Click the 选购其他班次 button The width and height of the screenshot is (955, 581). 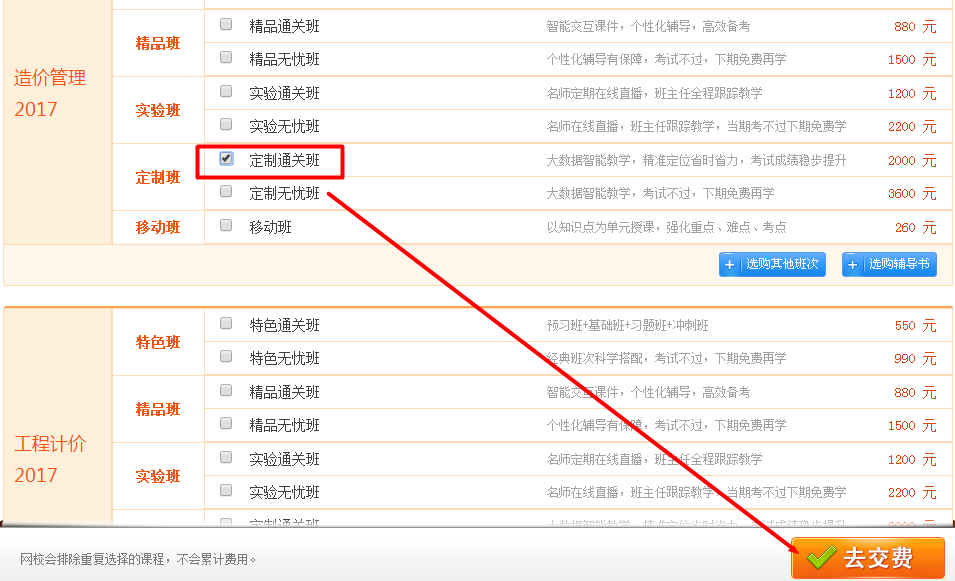pyautogui.click(x=772, y=264)
